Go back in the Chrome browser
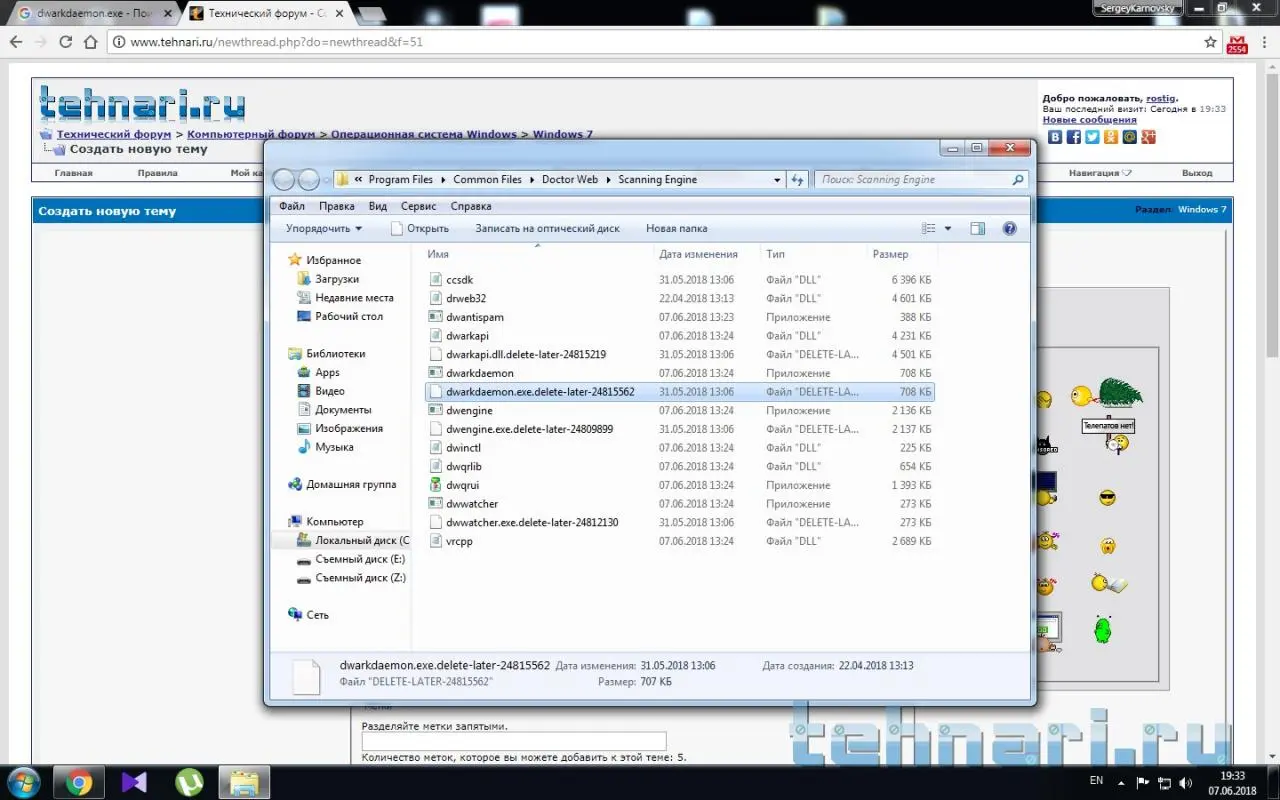 [16, 42]
